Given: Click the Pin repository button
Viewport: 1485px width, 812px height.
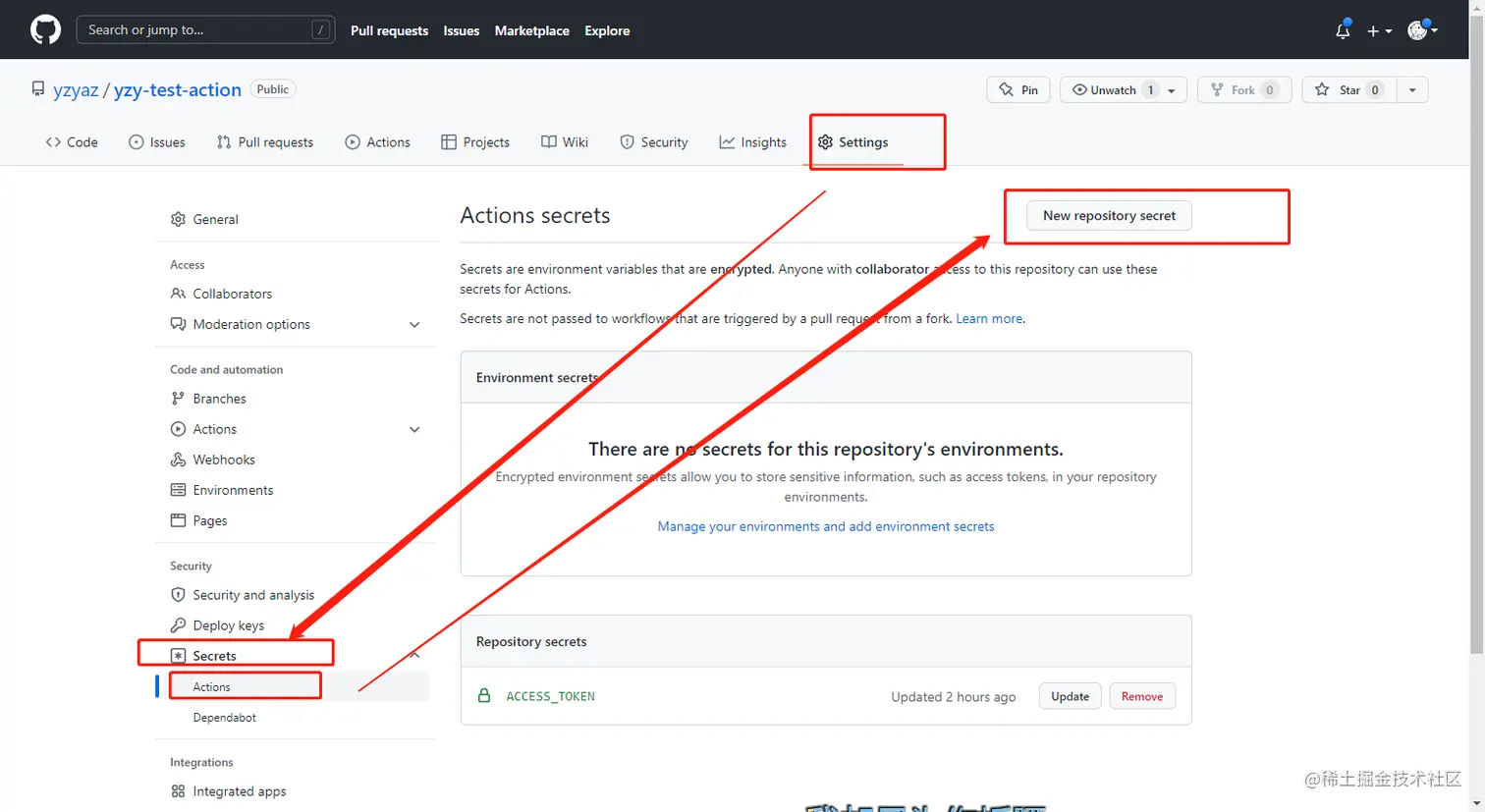Looking at the screenshot, I should [1018, 89].
